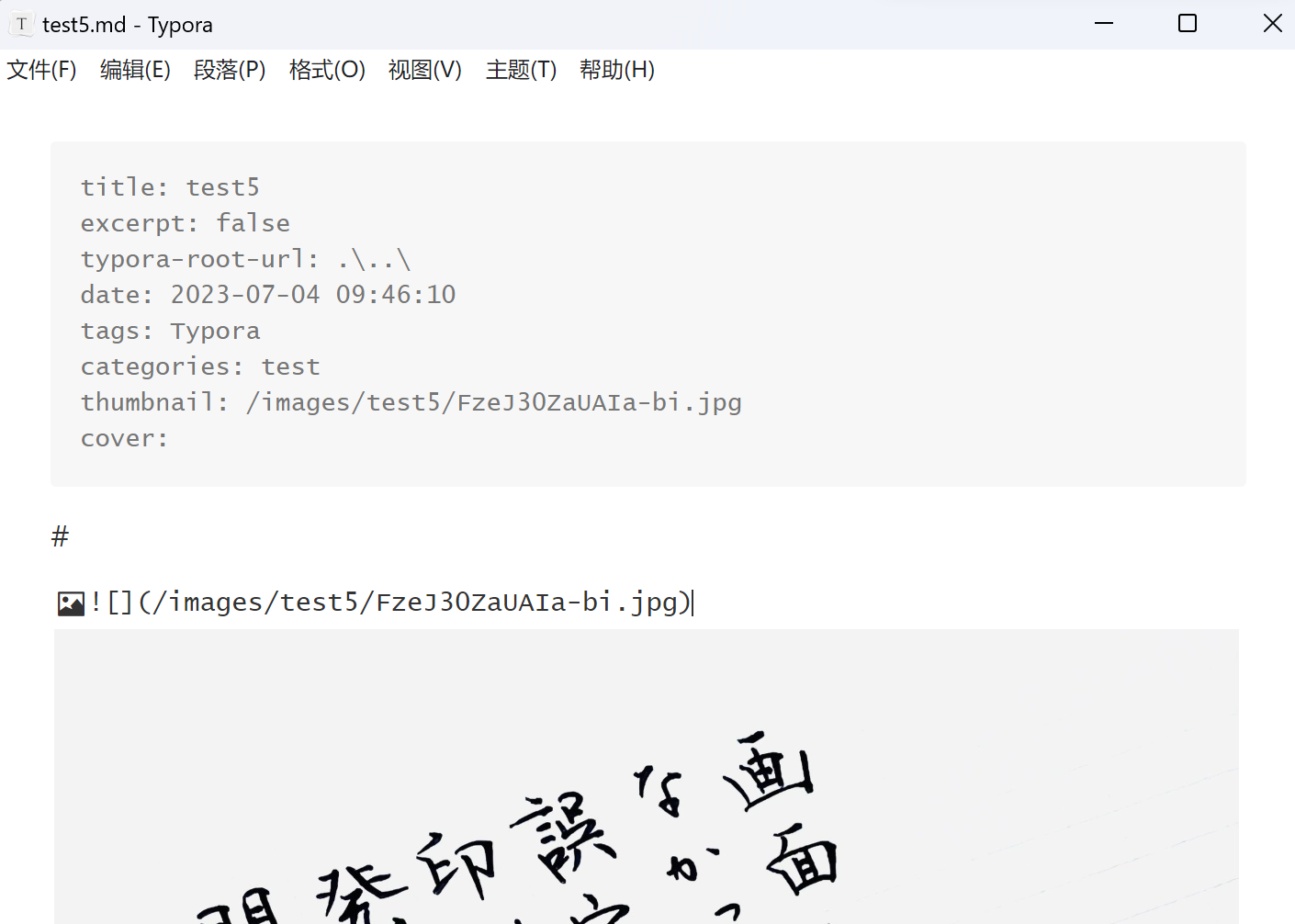The width and height of the screenshot is (1295, 924).
Task: Click the date line in front matter
Action: point(267,295)
